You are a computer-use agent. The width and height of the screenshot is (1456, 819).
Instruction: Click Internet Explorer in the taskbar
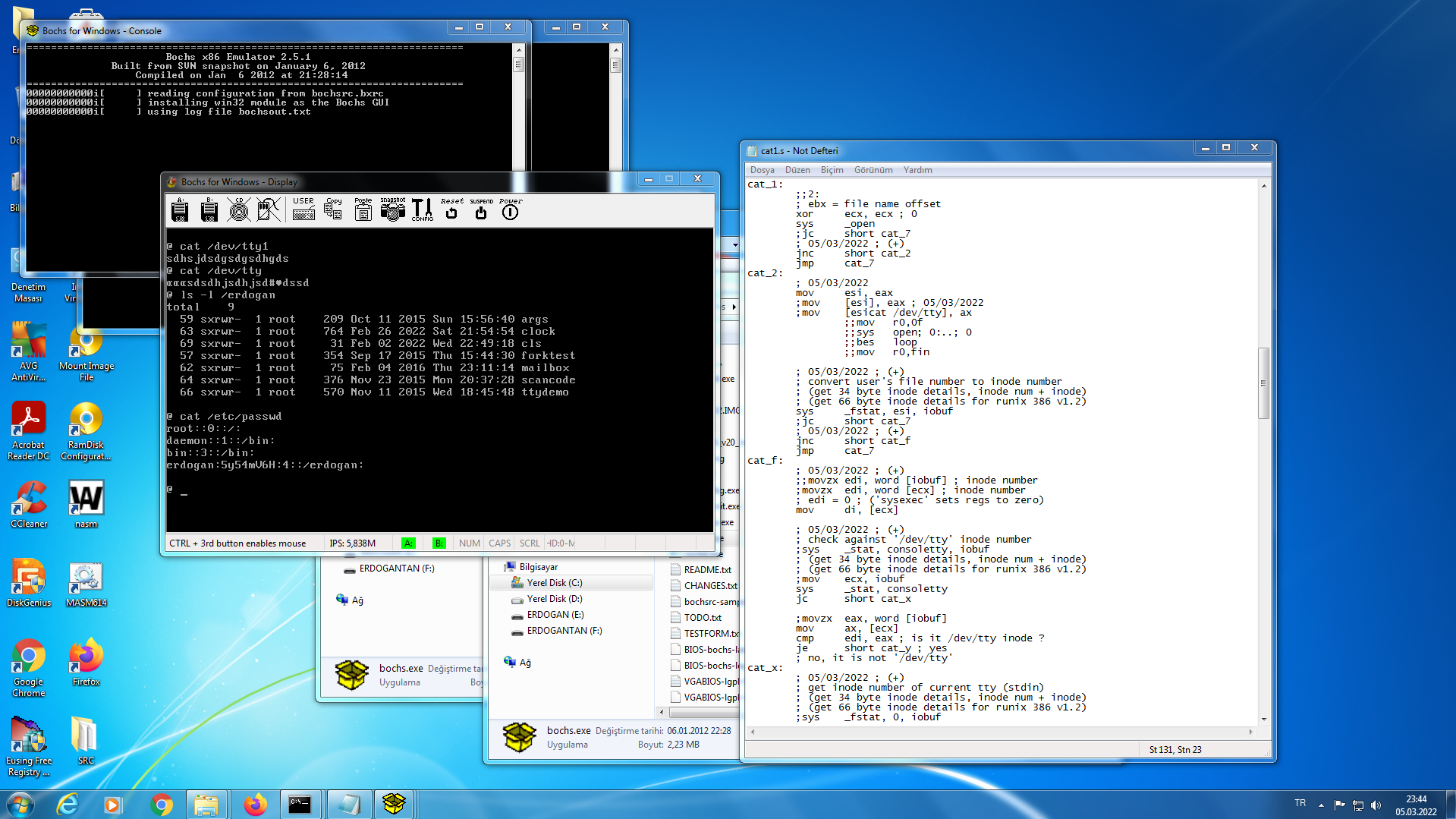pyautogui.click(x=68, y=804)
